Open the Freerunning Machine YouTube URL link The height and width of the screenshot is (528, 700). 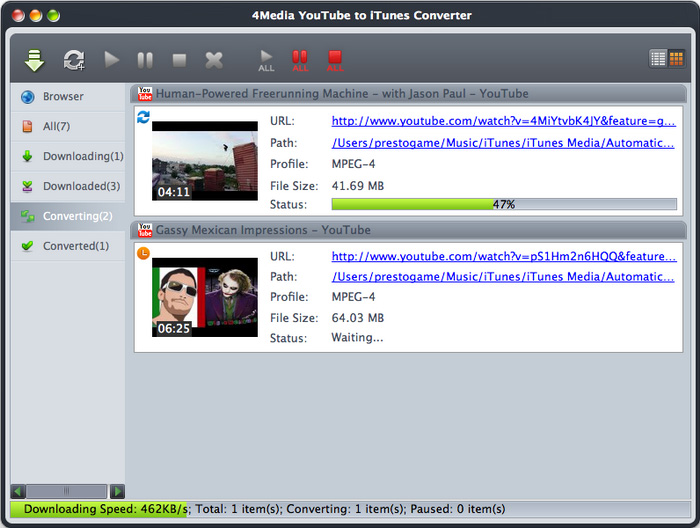coord(503,121)
